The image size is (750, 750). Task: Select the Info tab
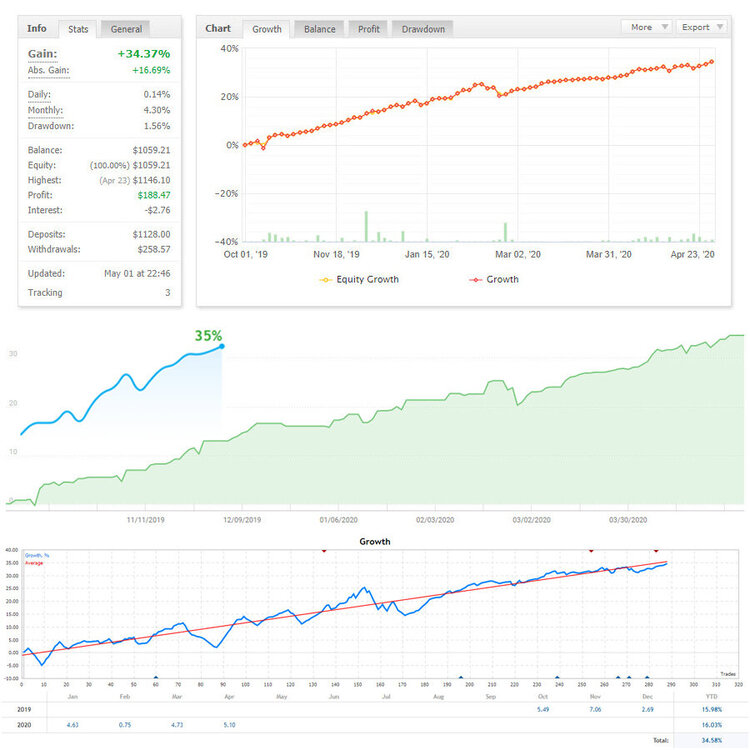click(37, 28)
